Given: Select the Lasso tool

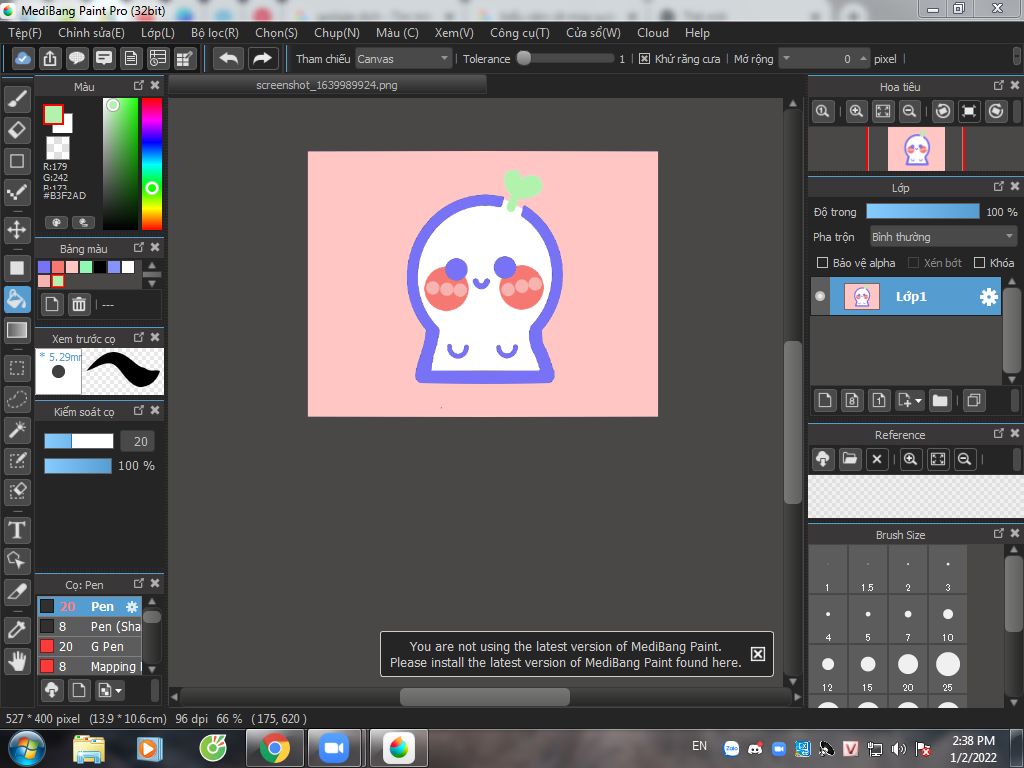Looking at the screenshot, I should pos(17,399).
